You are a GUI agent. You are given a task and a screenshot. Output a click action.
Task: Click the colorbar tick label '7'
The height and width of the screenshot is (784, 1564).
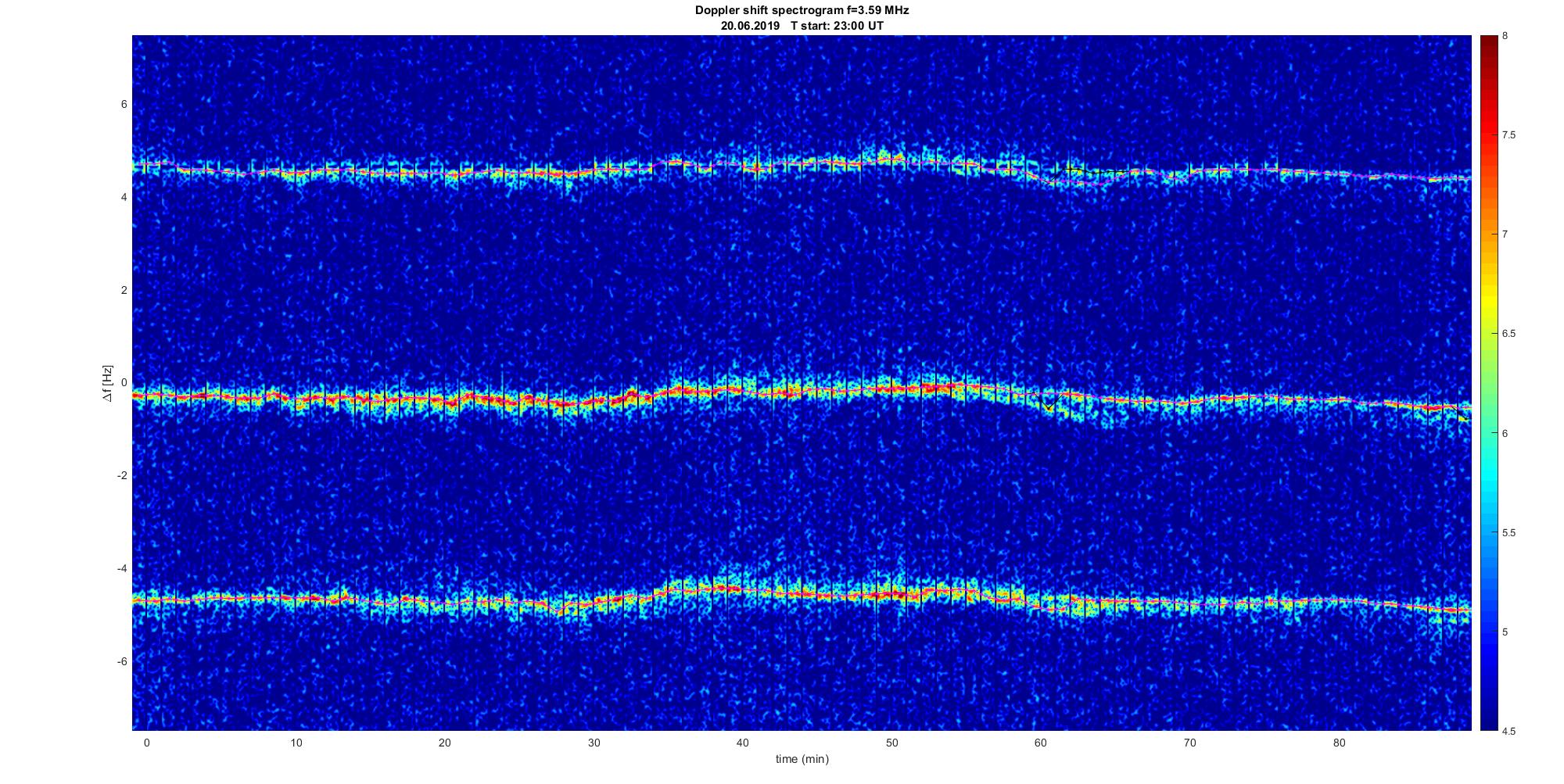click(1505, 234)
